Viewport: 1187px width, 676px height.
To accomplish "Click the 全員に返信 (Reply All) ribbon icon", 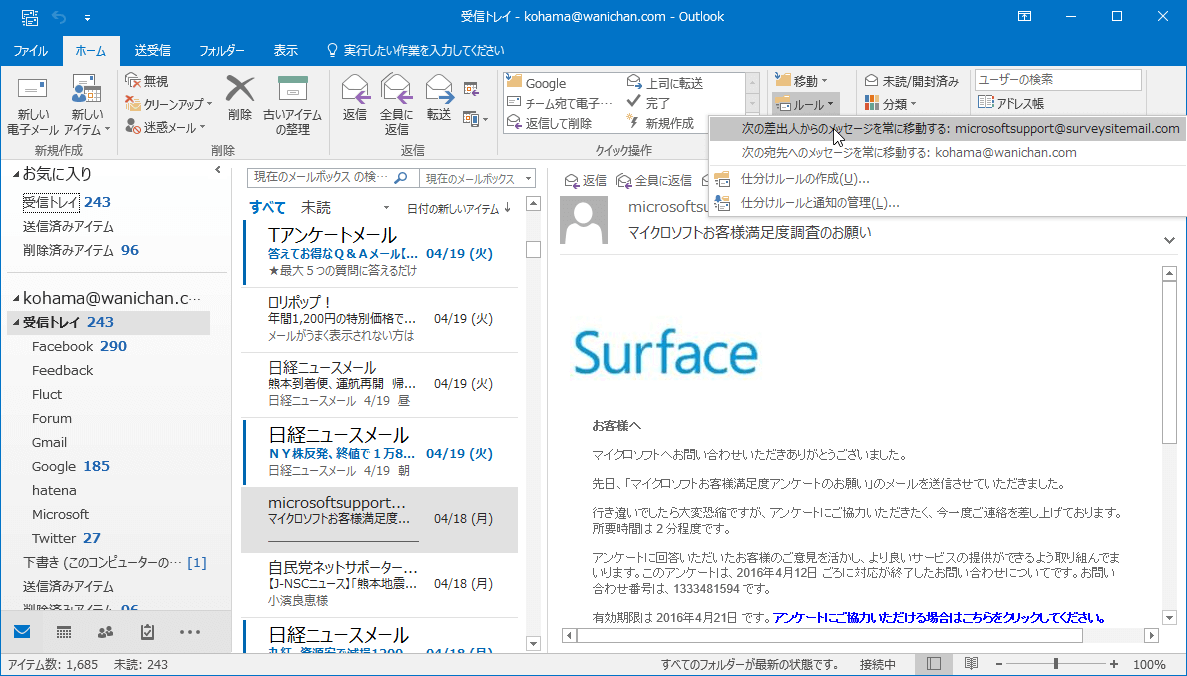I will click(396, 91).
